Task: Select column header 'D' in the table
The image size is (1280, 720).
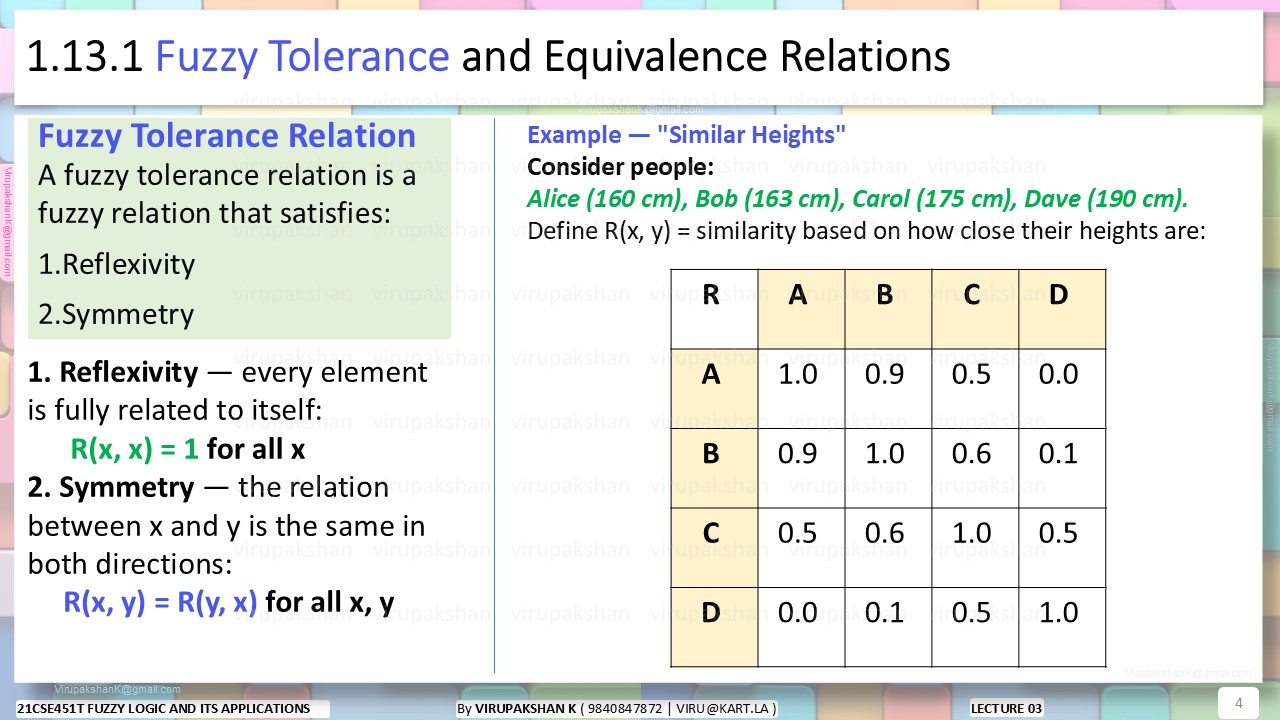Action: tap(1062, 309)
